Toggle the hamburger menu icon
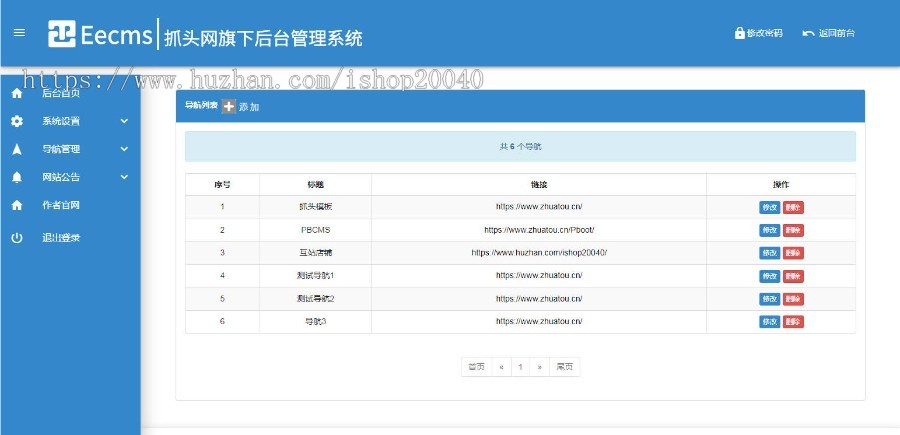The image size is (900, 435). [19, 33]
